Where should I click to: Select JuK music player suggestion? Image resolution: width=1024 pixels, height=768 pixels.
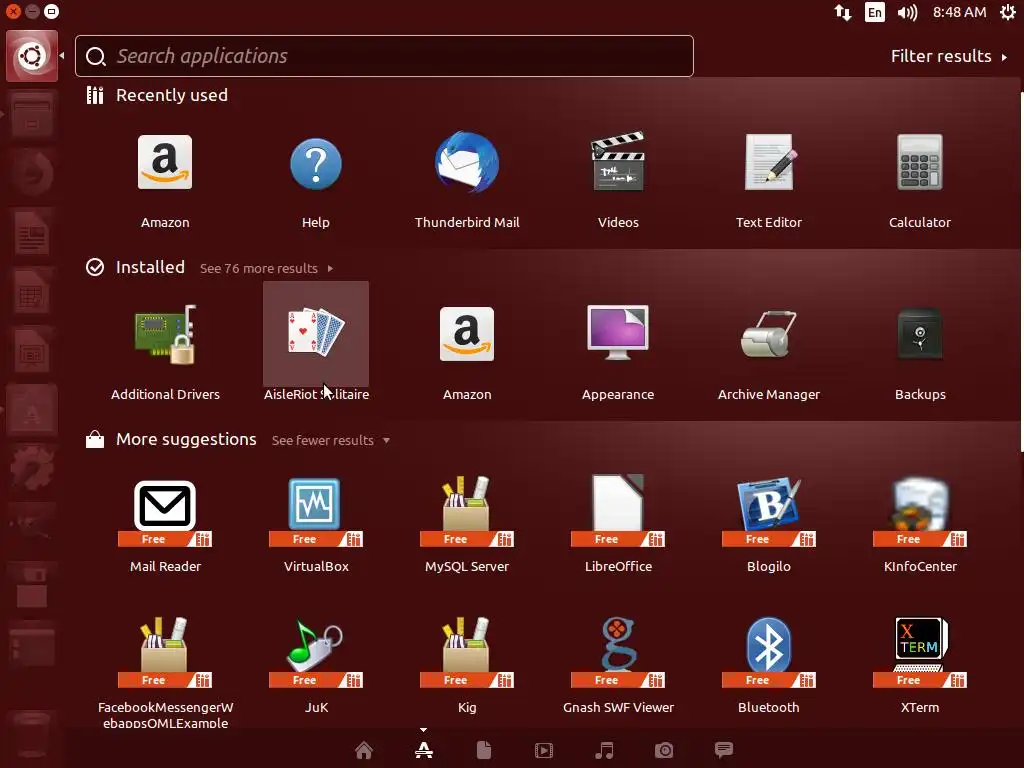point(315,653)
